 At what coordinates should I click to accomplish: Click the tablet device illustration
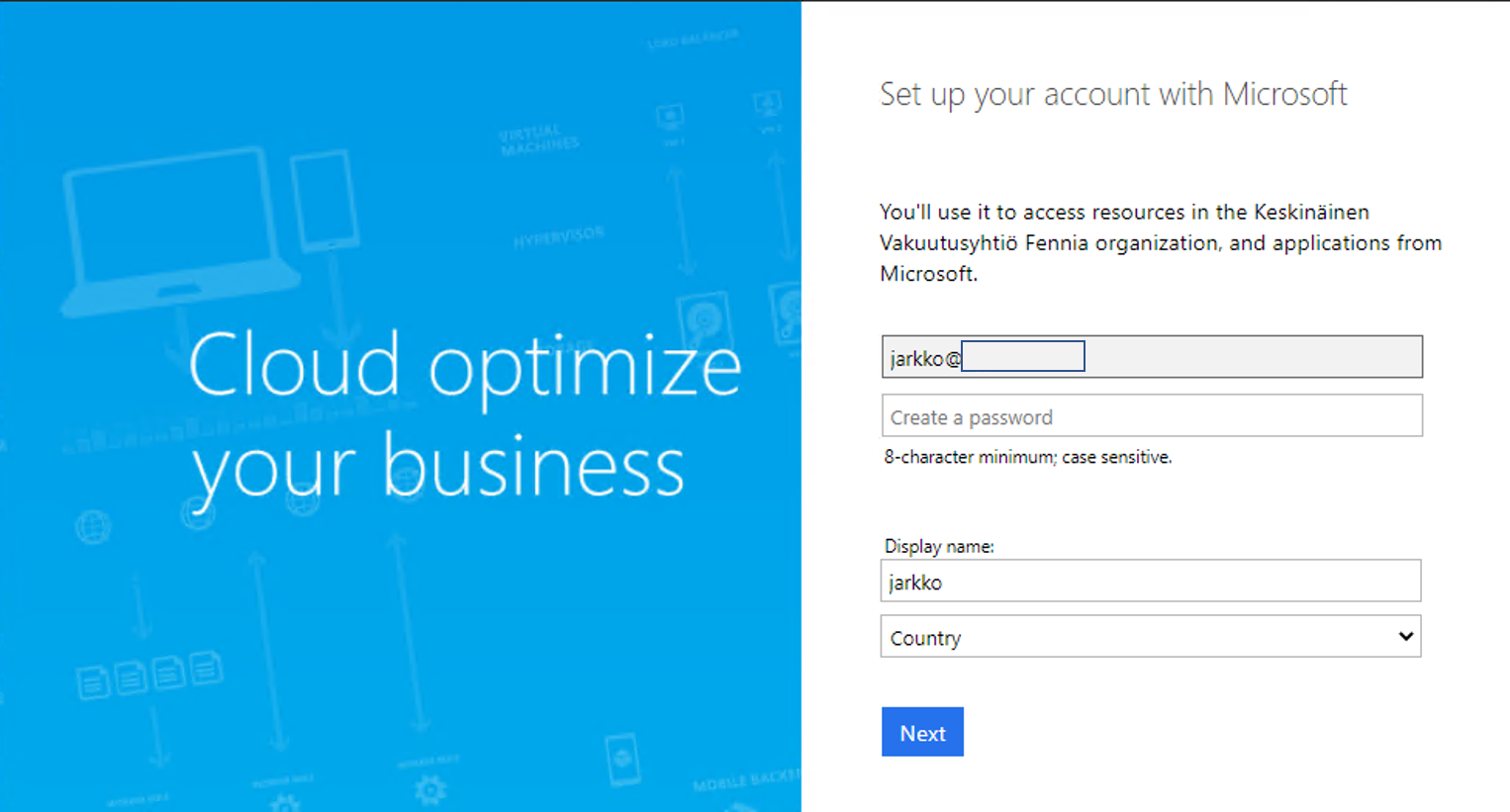[x=325, y=200]
